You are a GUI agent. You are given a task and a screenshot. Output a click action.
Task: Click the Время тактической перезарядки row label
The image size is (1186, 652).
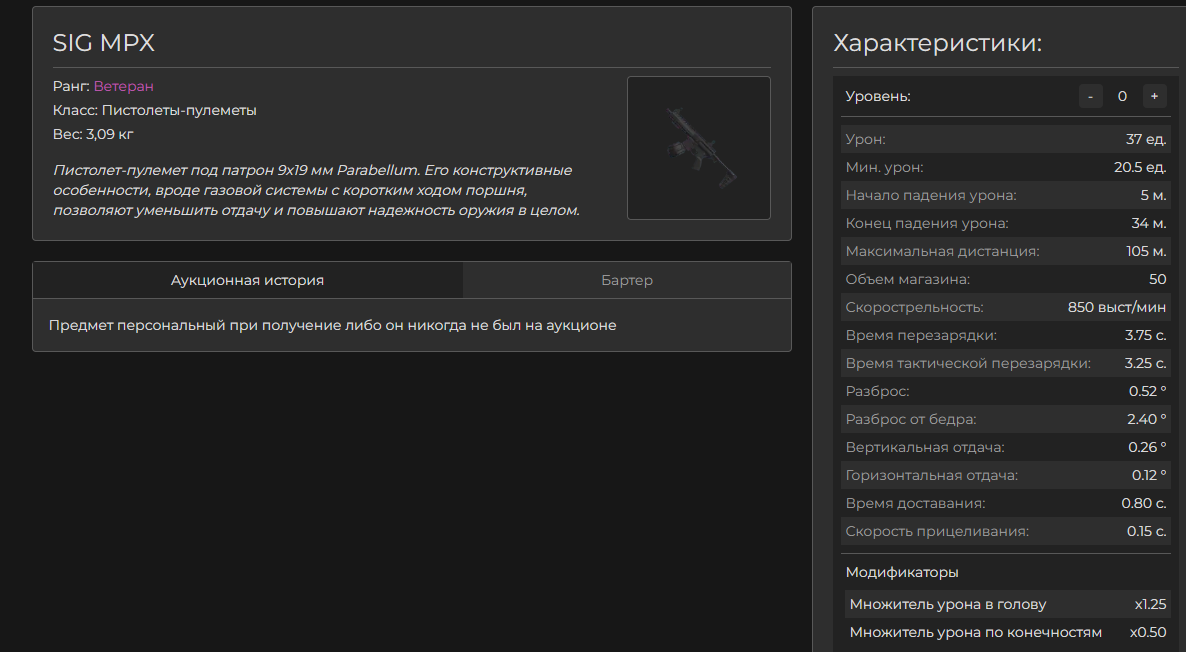968,363
